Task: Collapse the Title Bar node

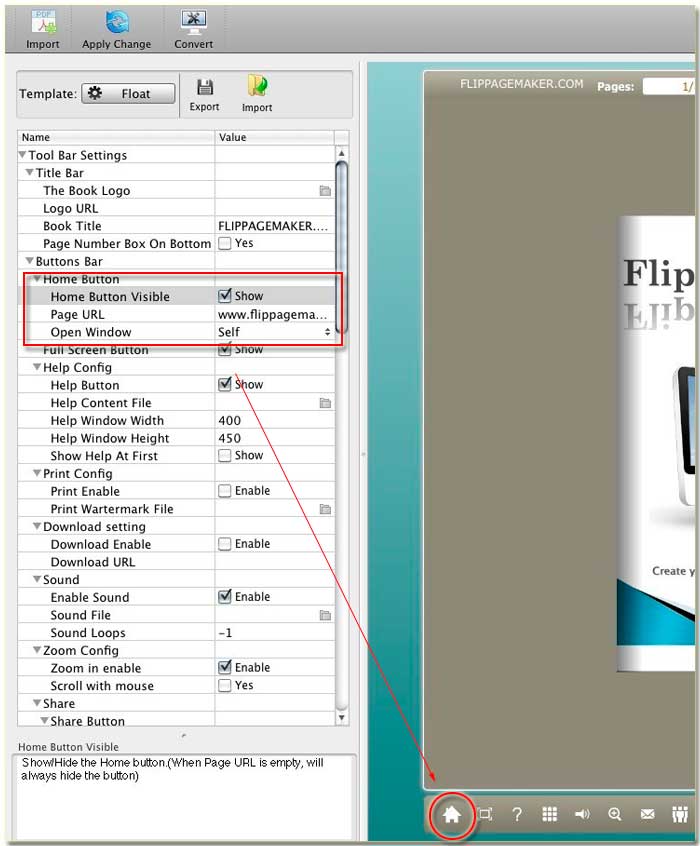Action: [x=30, y=173]
